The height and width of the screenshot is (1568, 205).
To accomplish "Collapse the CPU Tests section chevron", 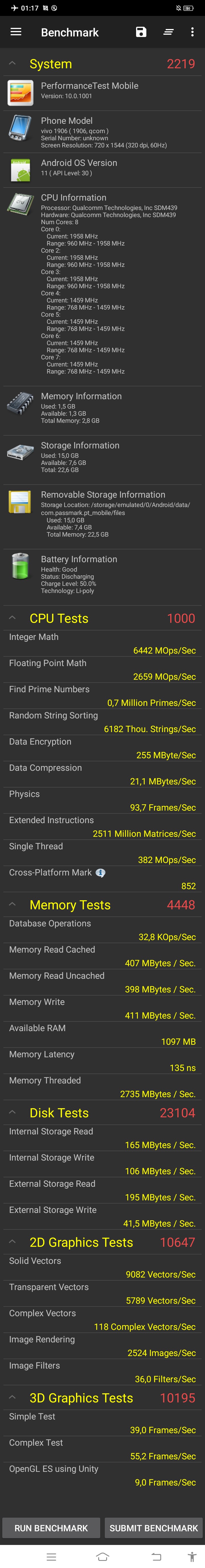I will pos(12,618).
